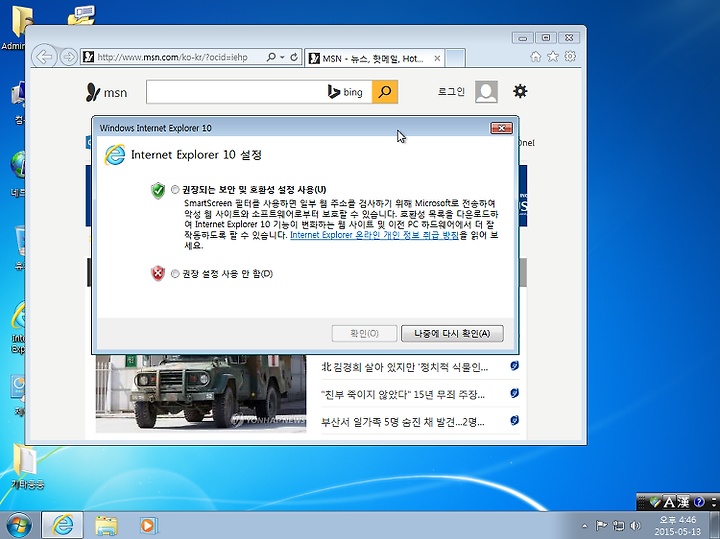Click source icon beside 김경희 headline

click(x=514, y=366)
